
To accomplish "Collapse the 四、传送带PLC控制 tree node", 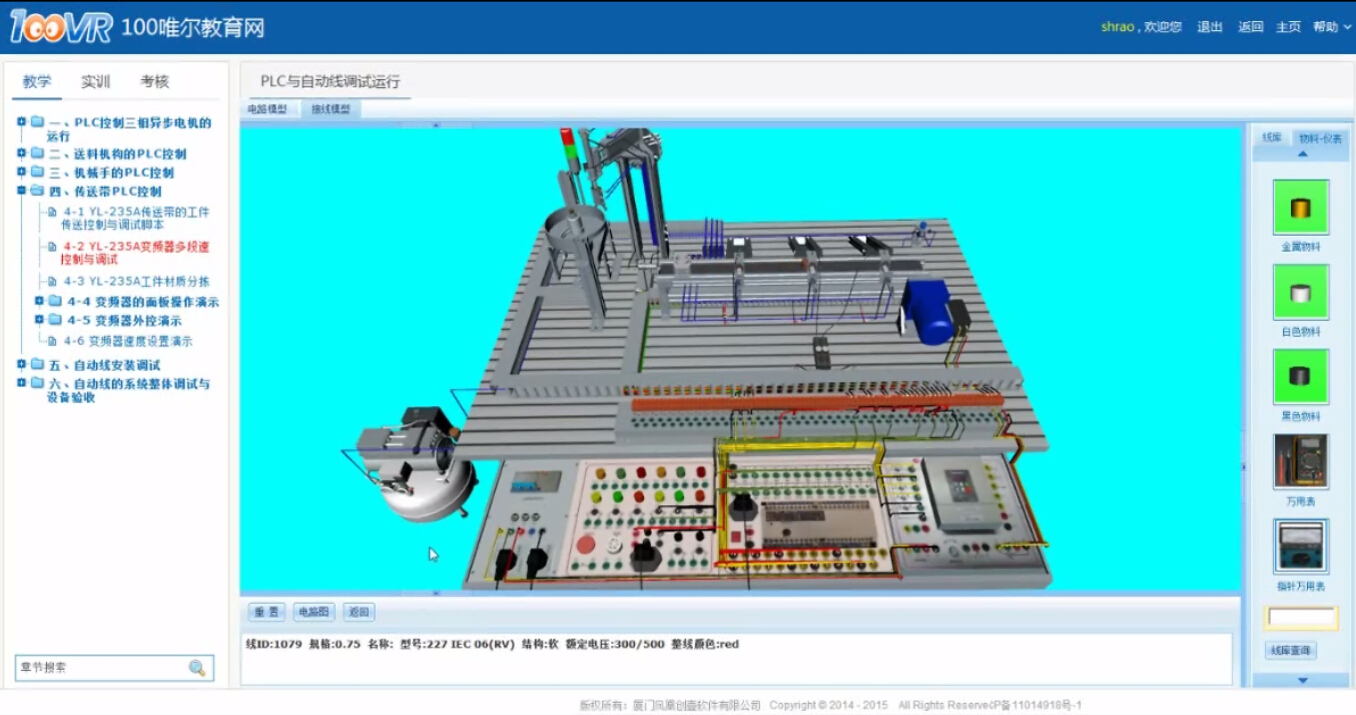I will (x=21, y=191).
